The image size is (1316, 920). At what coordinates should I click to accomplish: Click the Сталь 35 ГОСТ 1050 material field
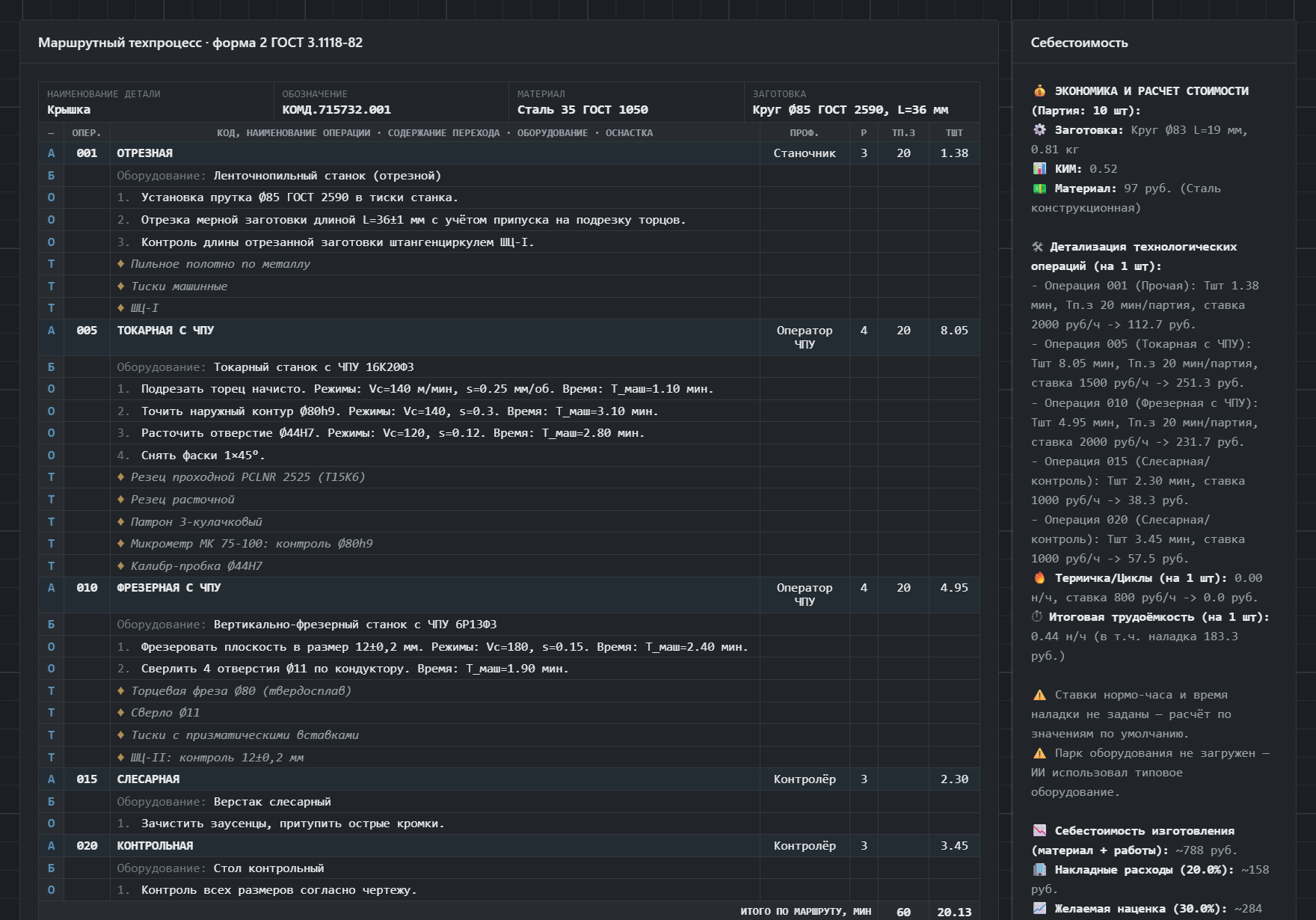(627, 102)
